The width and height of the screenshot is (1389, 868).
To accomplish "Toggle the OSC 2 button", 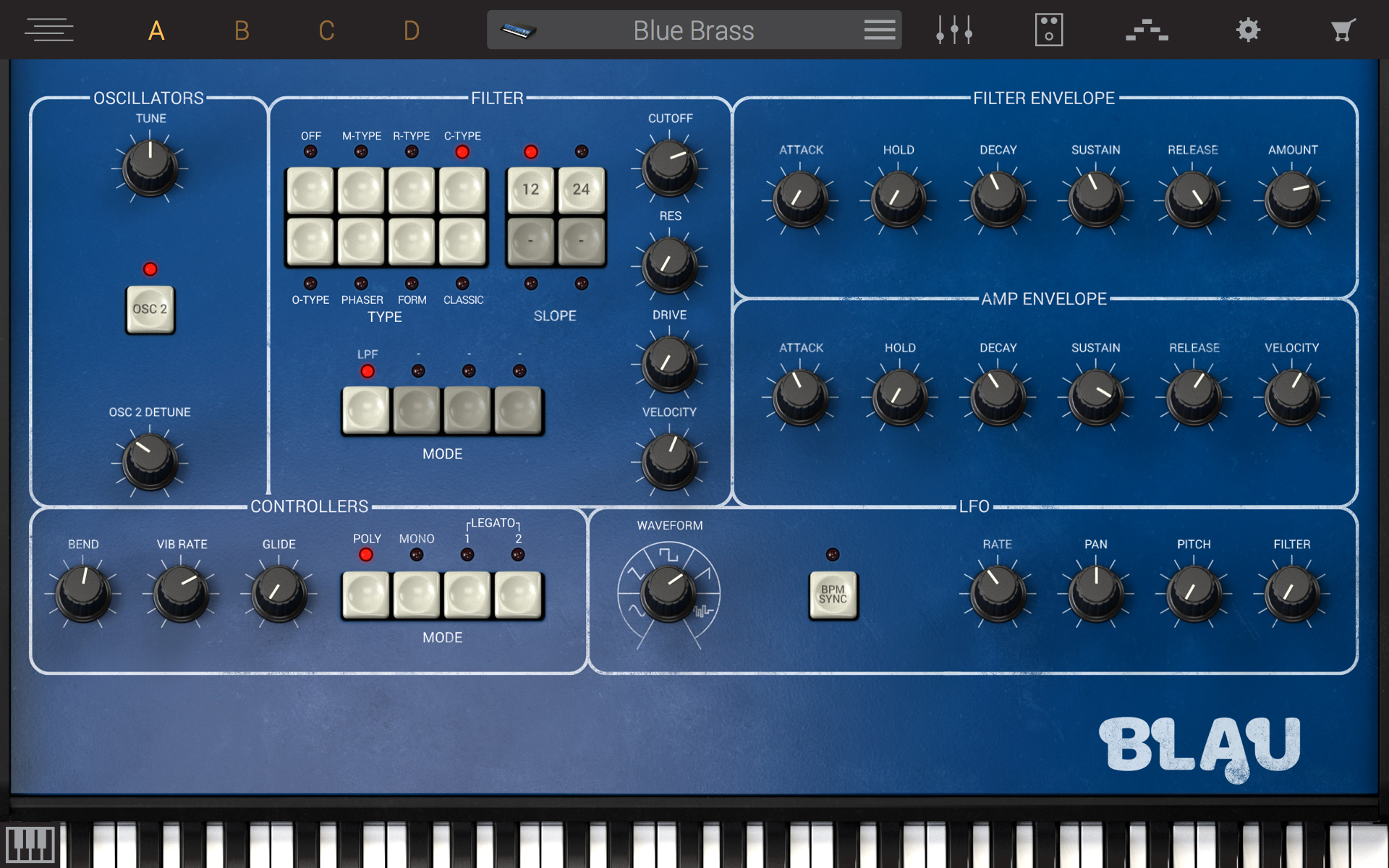I will tap(150, 309).
